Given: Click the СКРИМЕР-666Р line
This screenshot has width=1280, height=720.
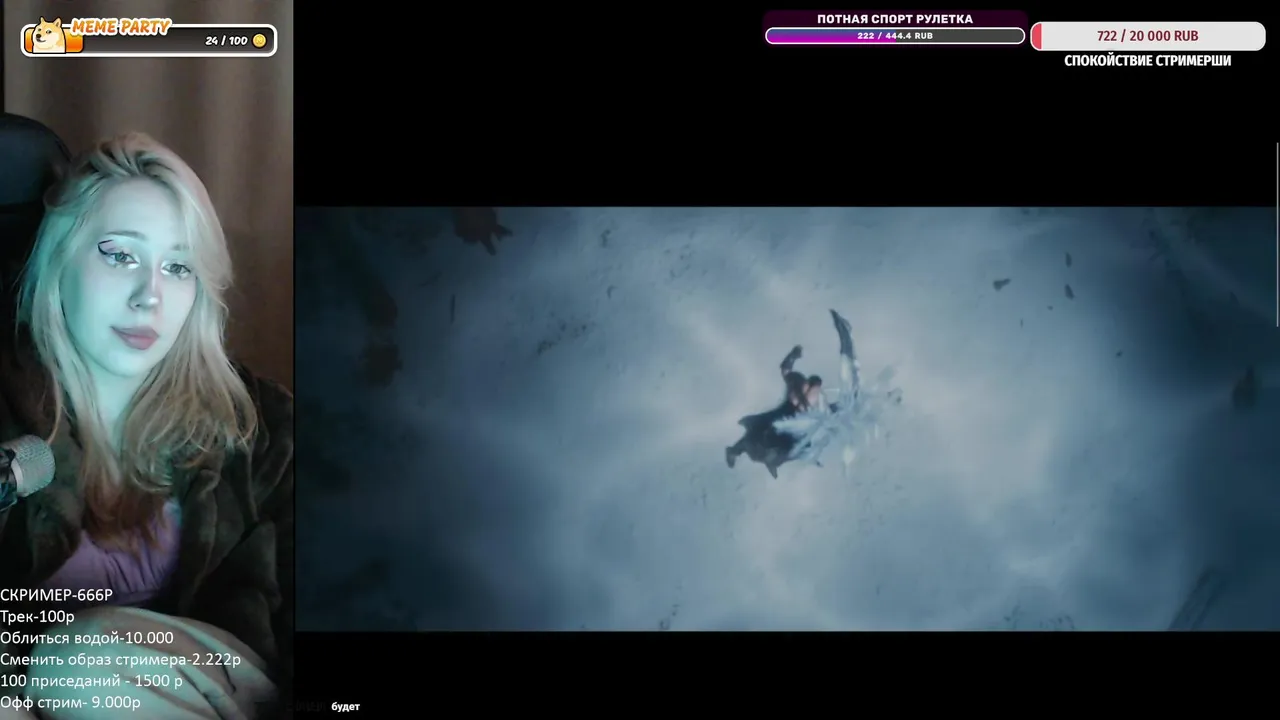Looking at the screenshot, I should [57, 595].
